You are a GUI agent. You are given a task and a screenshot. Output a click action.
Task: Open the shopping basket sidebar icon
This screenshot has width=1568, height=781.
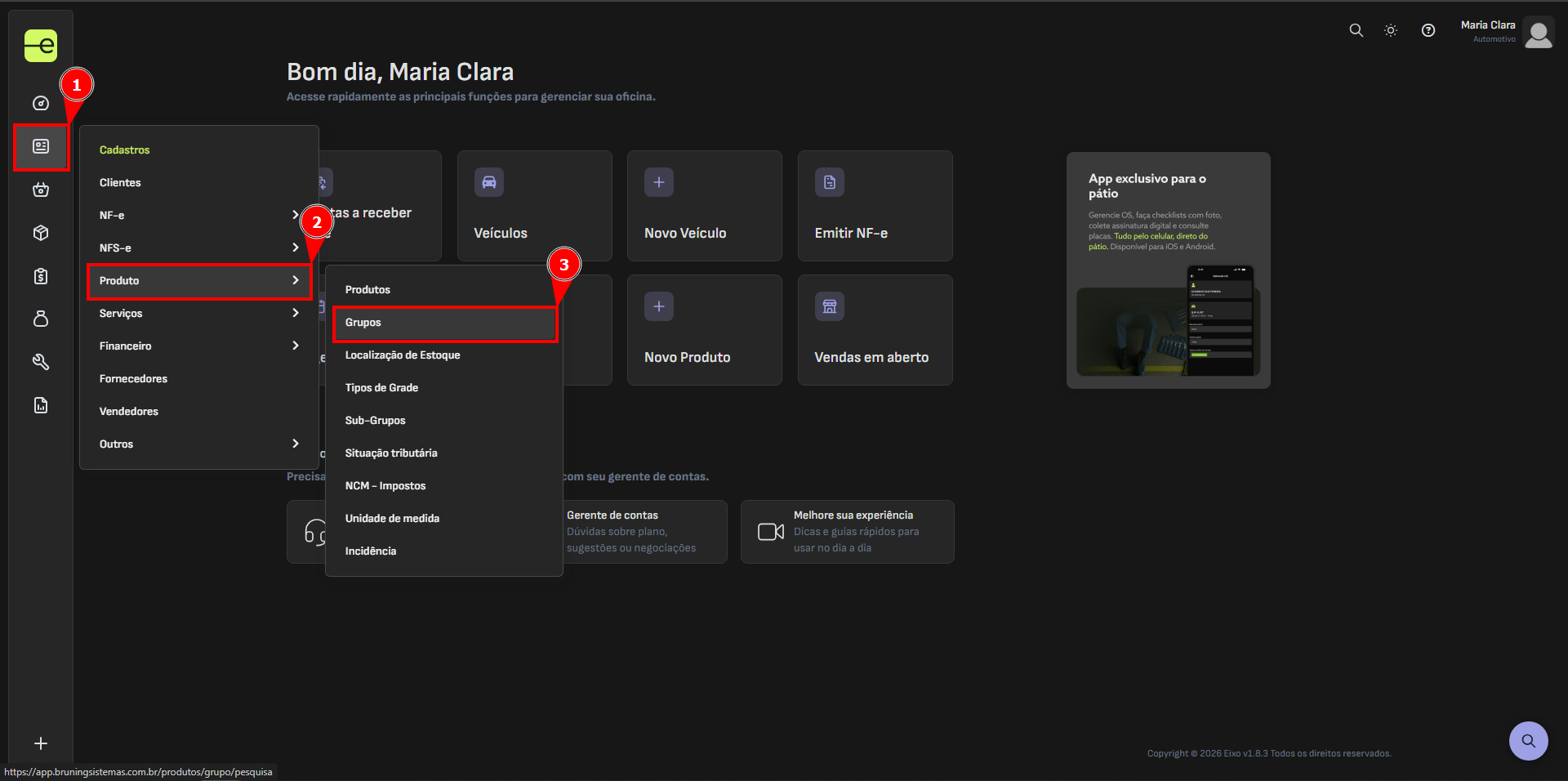pyautogui.click(x=41, y=190)
